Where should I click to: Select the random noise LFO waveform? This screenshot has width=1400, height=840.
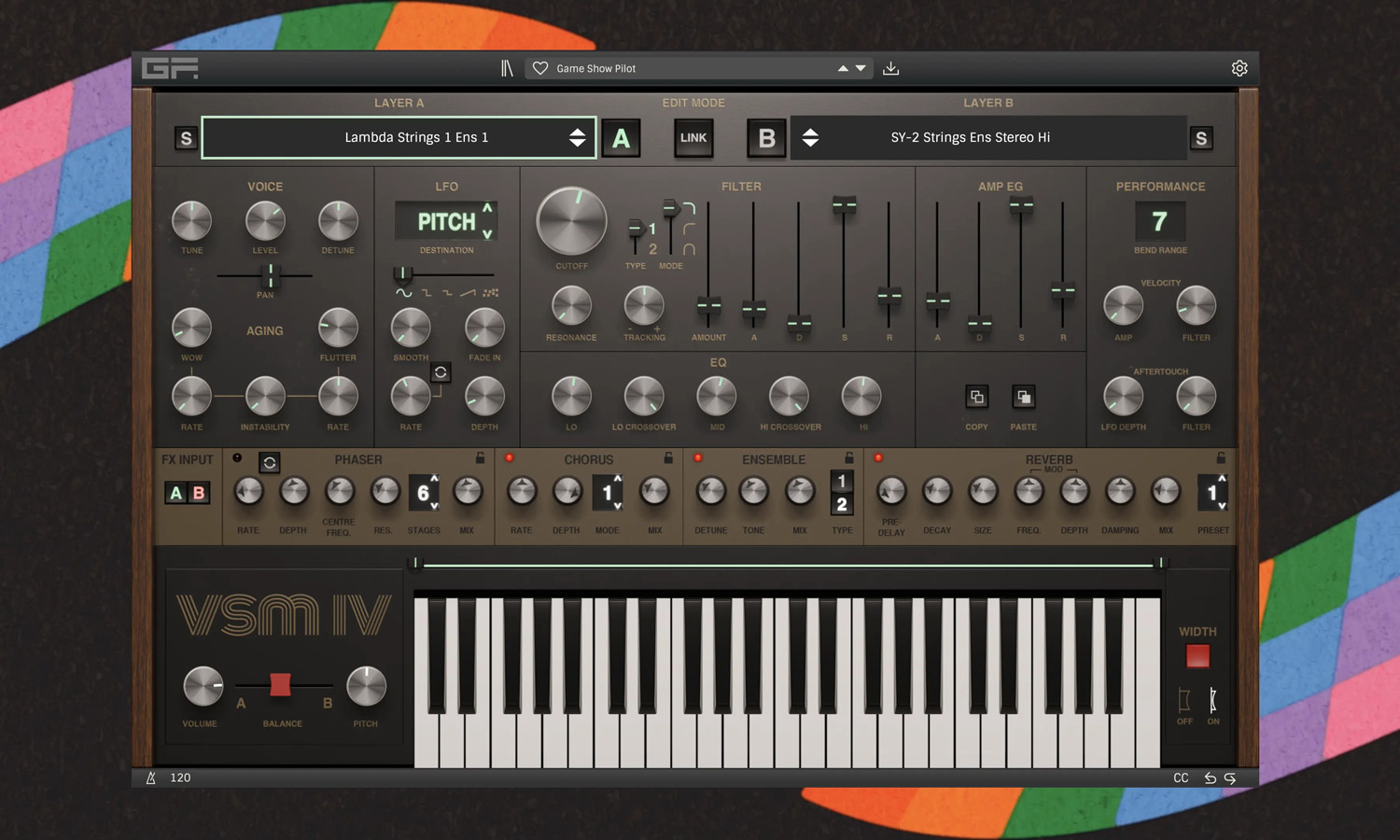click(491, 293)
